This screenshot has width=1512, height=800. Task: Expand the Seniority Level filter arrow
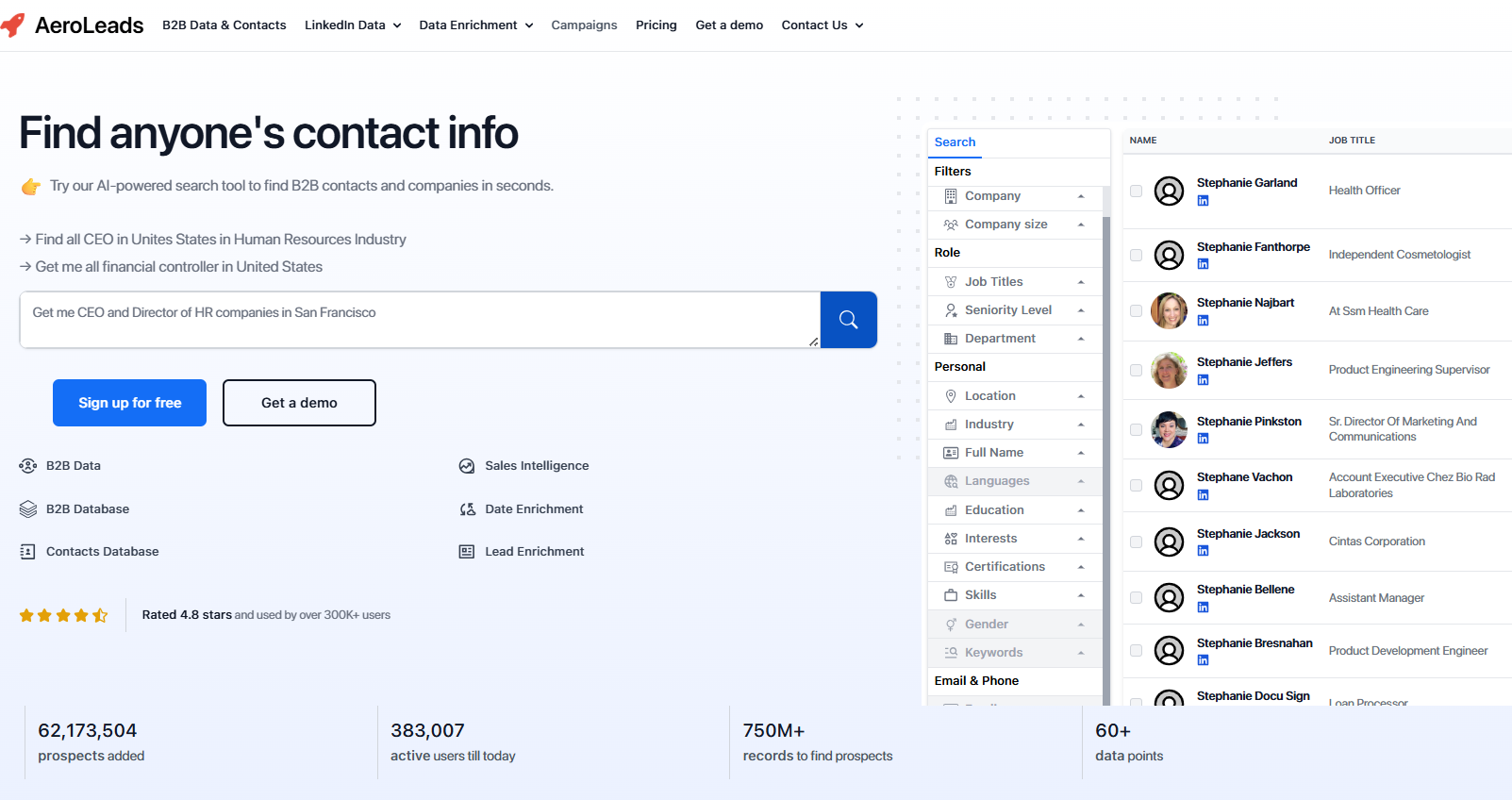(1081, 310)
